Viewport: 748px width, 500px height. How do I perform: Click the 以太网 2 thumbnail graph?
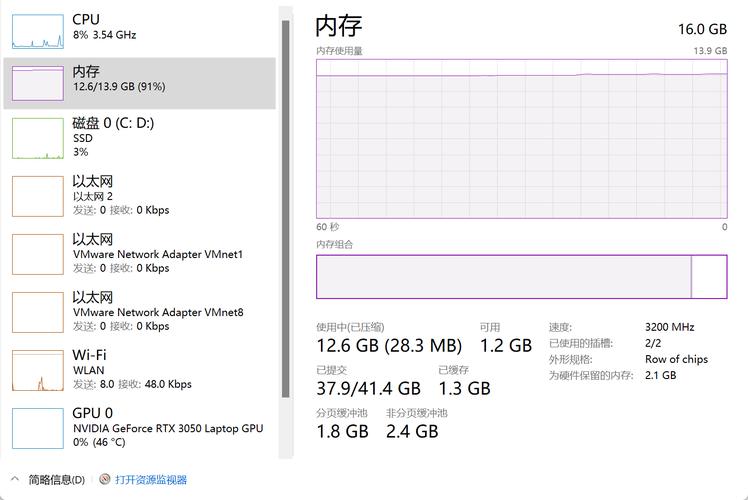(x=37, y=196)
